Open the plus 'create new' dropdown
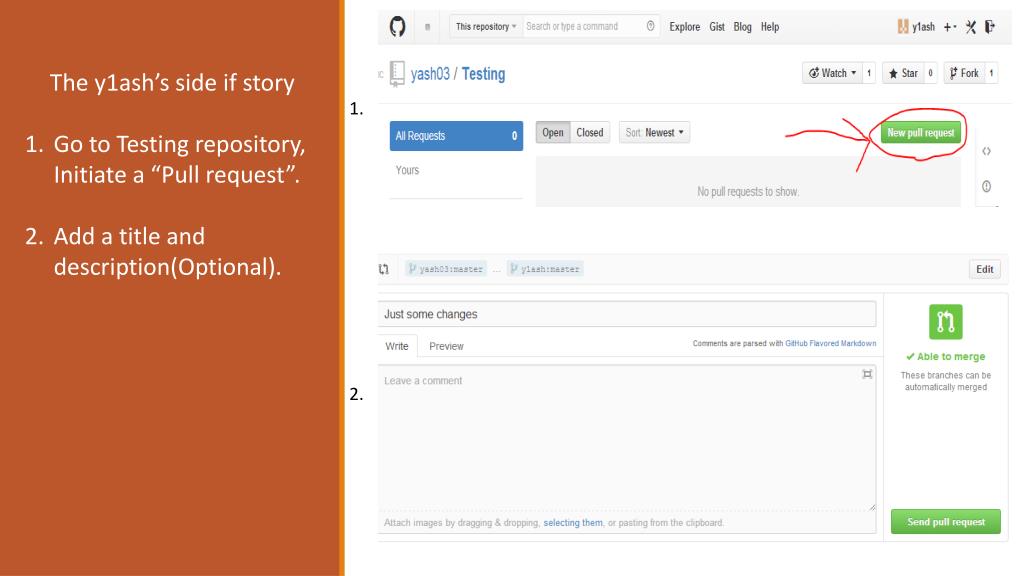The image size is (1024, 576). [950, 27]
